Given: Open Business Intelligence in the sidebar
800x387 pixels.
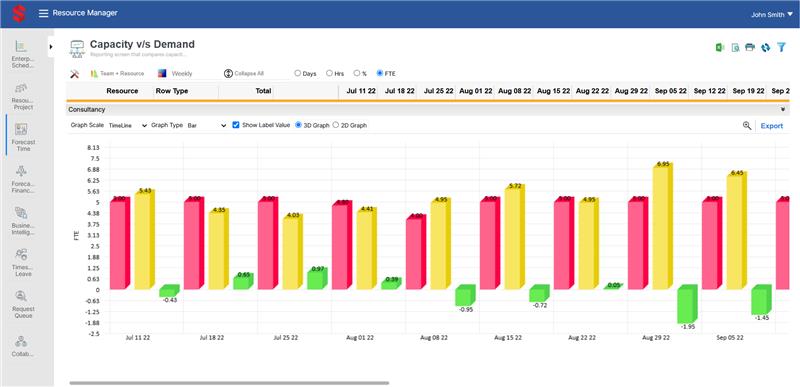Looking at the screenshot, I should click(x=22, y=221).
